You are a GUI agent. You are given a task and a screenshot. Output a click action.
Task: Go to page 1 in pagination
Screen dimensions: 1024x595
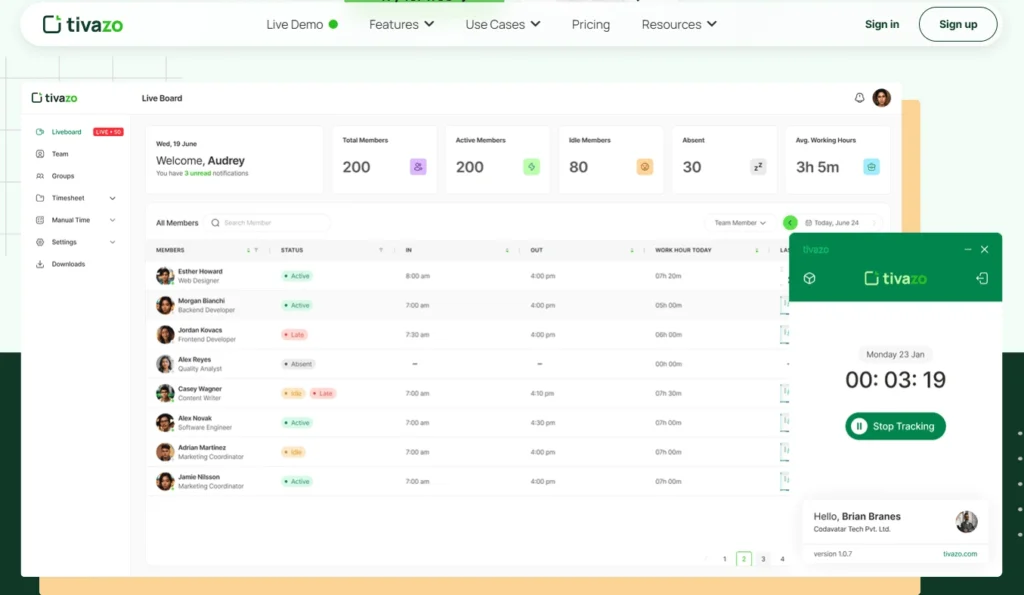(x=724, y=559)
